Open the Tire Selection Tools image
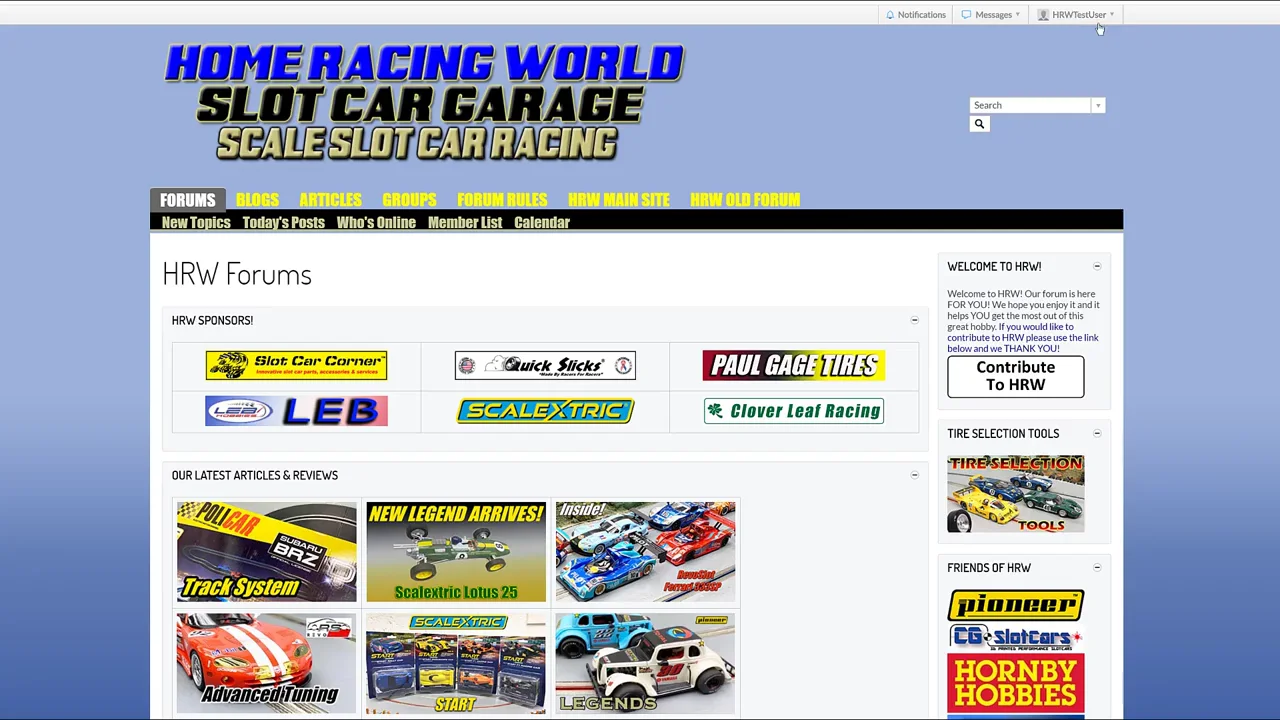Viewport: 1280px width, 720px height. click(1015, 494)
